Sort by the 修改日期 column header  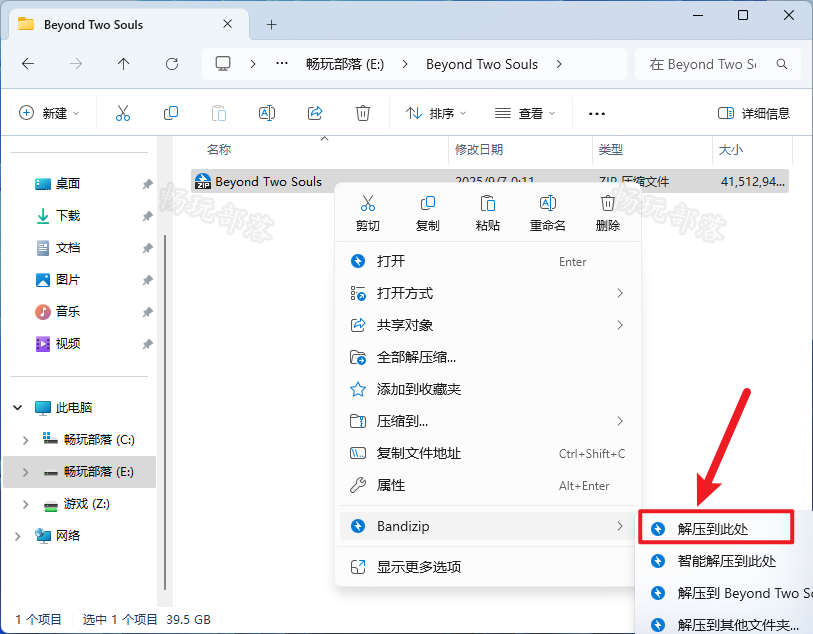click(479, 150)
